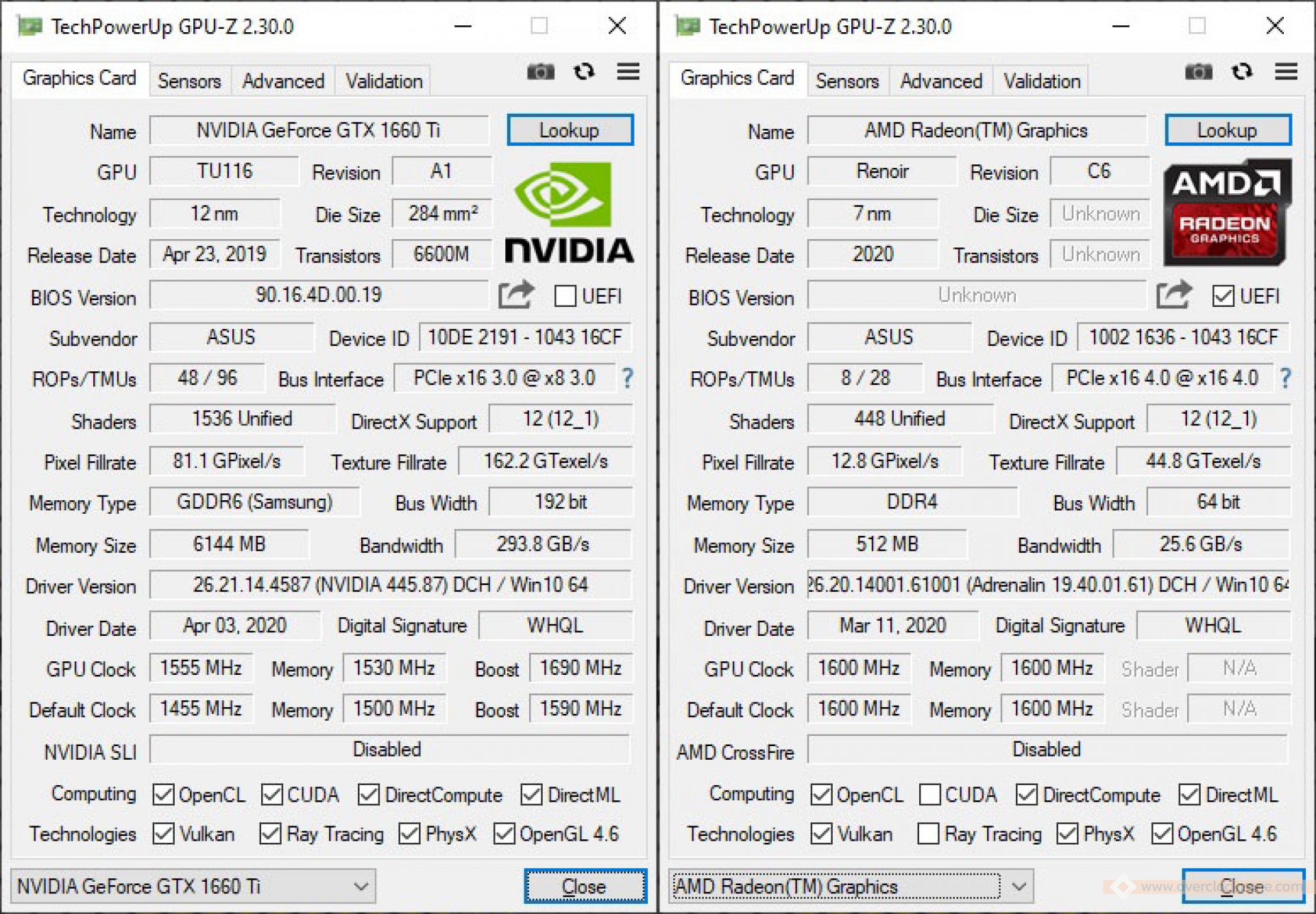Switch to Sensors tab in NVIDIA window
Image resolution: width=1316 pixels, height=914 pixels.
click(x=189, y=81)
